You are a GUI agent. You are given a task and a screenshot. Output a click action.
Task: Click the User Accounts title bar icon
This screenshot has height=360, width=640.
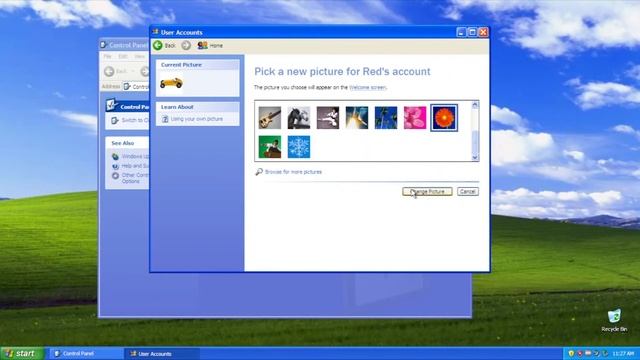[x=156, y=32]
